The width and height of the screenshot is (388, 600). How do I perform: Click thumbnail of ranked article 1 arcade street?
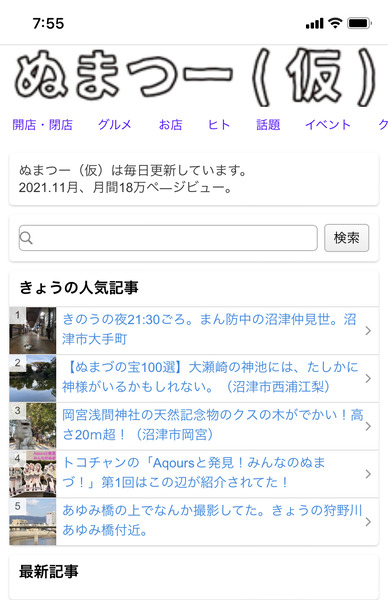tap(33, 330)
